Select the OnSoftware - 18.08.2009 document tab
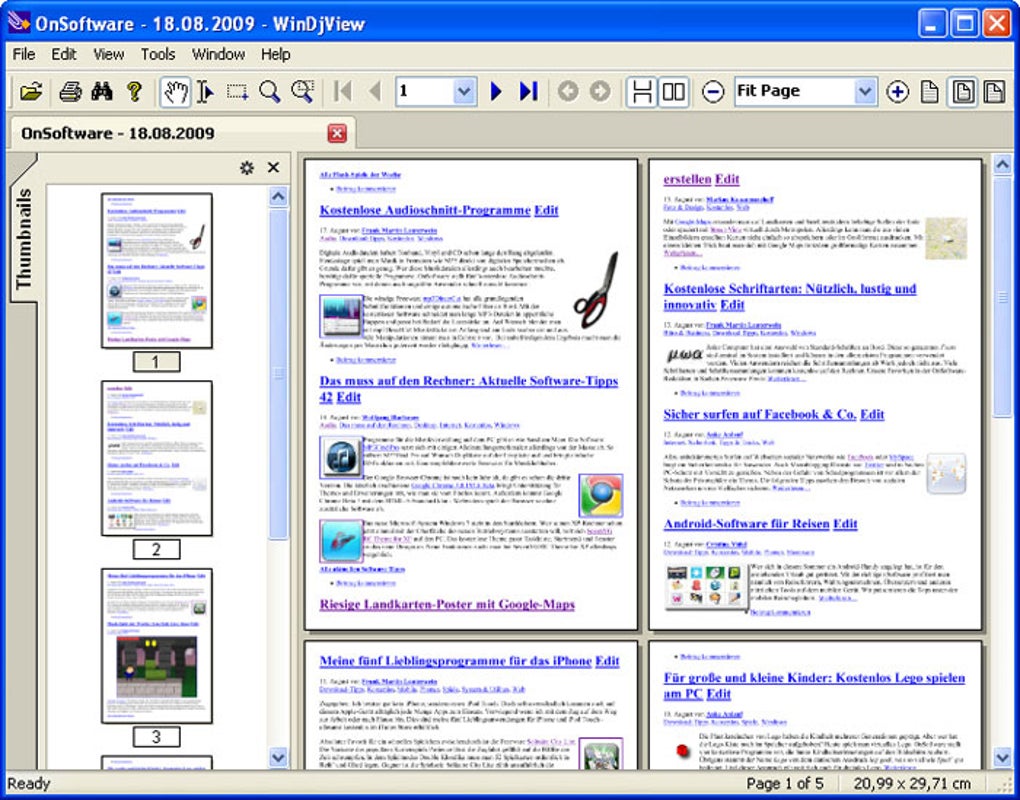 point(118,133)
